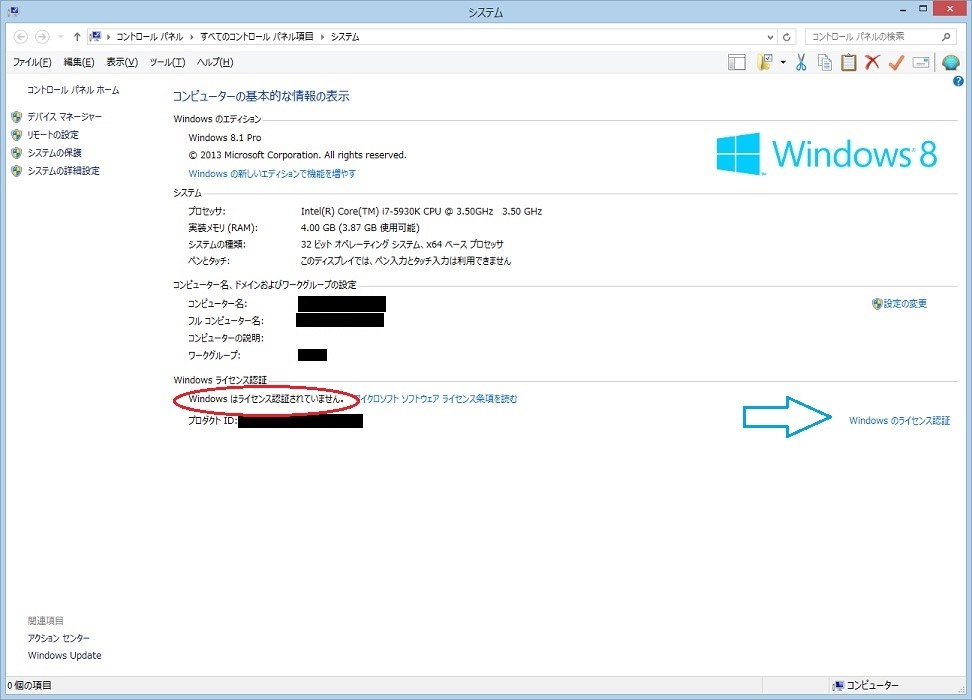Click the computer icon in the address bar
Screen dimensions: 972x700
pos(95,37)
